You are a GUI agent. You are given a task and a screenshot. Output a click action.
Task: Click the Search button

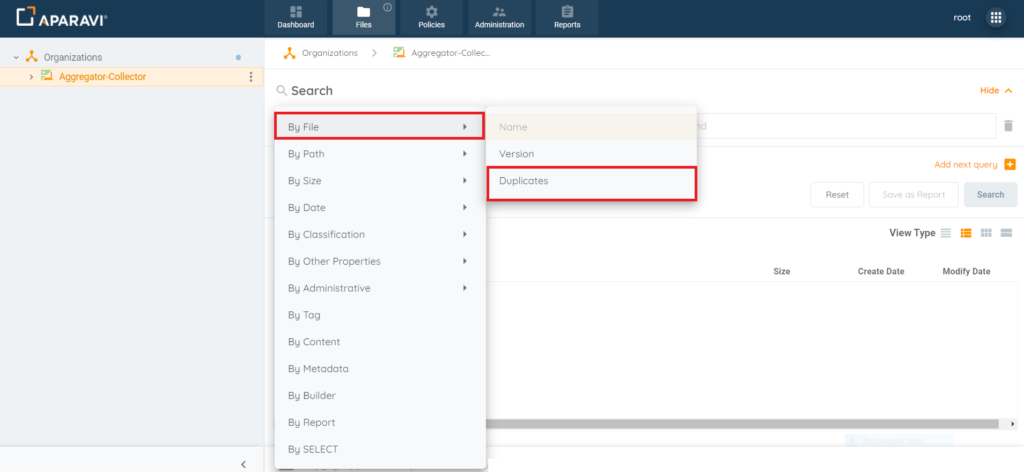(990, 195)
